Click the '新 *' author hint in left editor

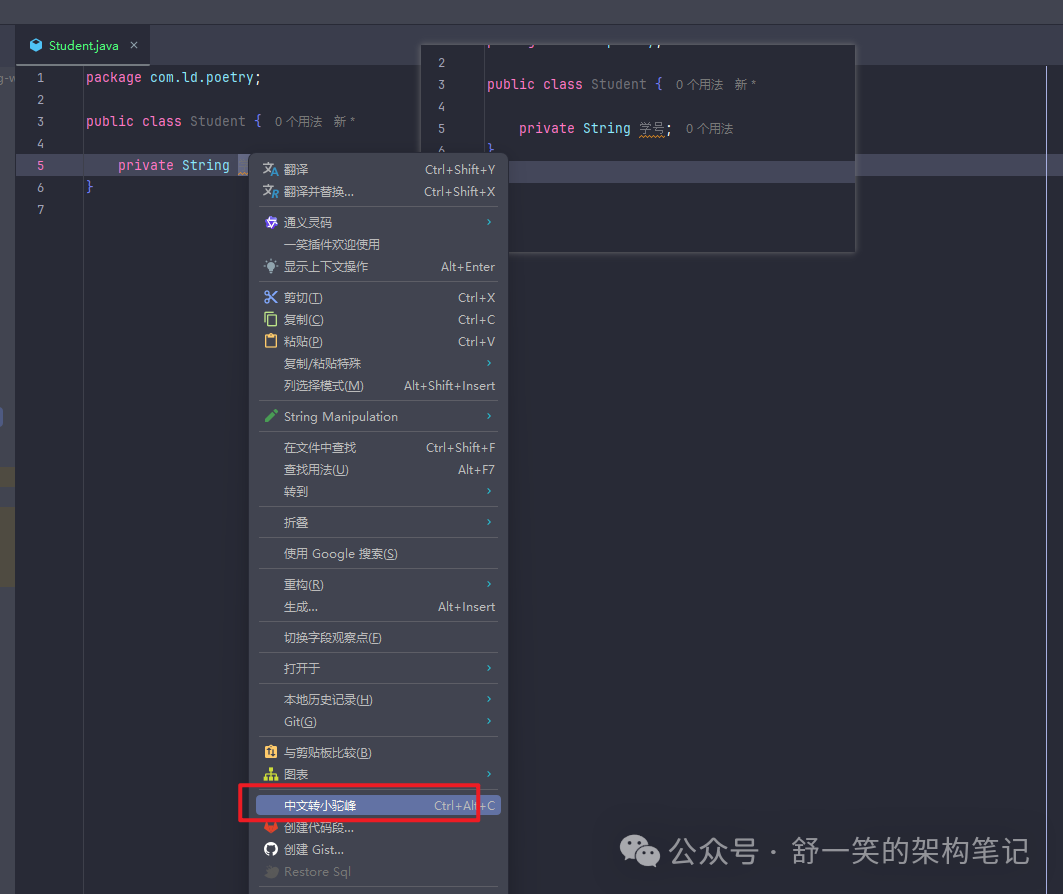344,121
